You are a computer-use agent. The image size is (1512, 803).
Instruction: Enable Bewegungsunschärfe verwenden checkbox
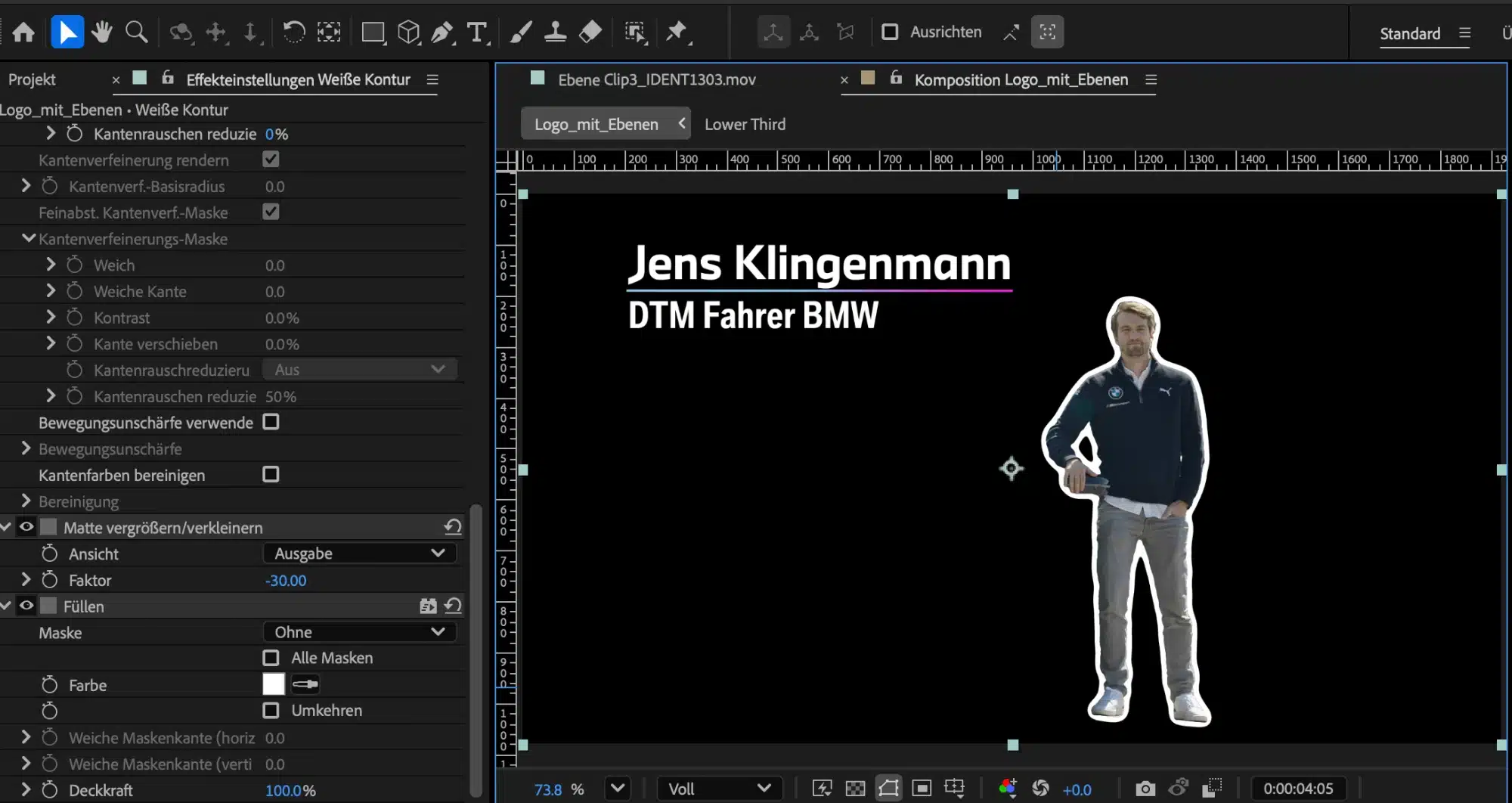point(271,422)
